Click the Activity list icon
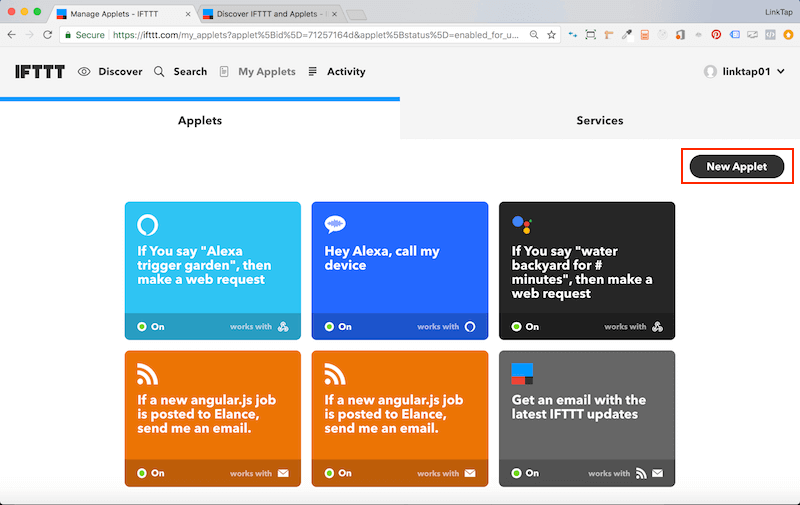 click(313, 71)
